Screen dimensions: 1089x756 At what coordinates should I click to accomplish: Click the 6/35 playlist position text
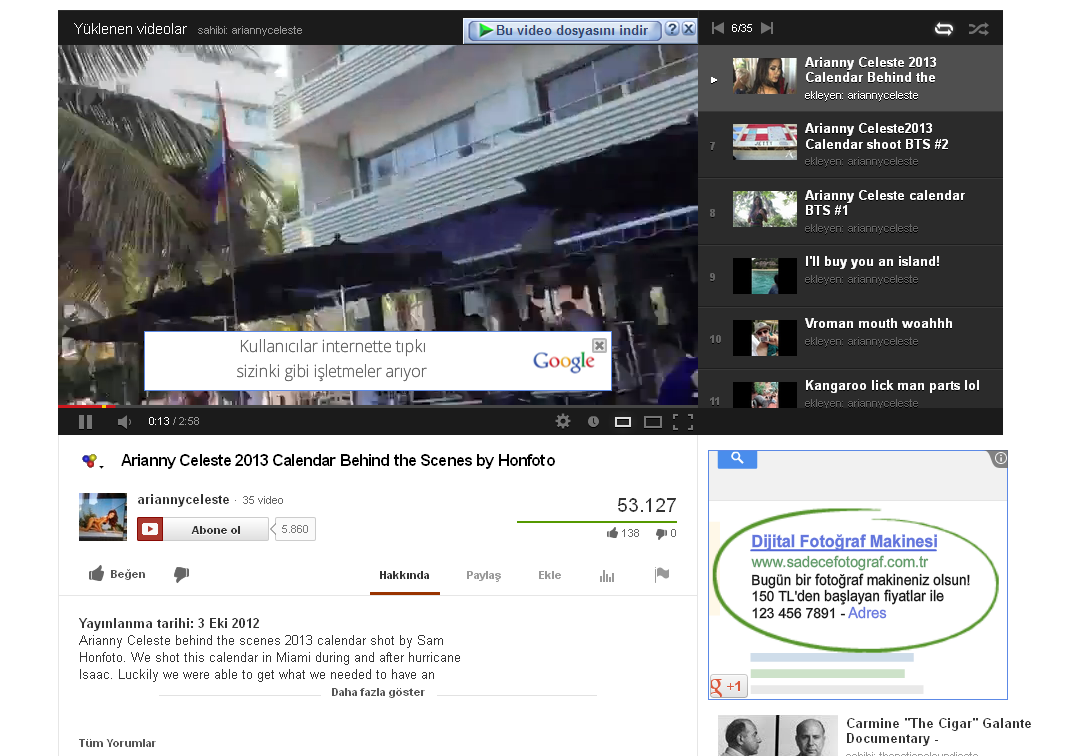tap(742, 28)
